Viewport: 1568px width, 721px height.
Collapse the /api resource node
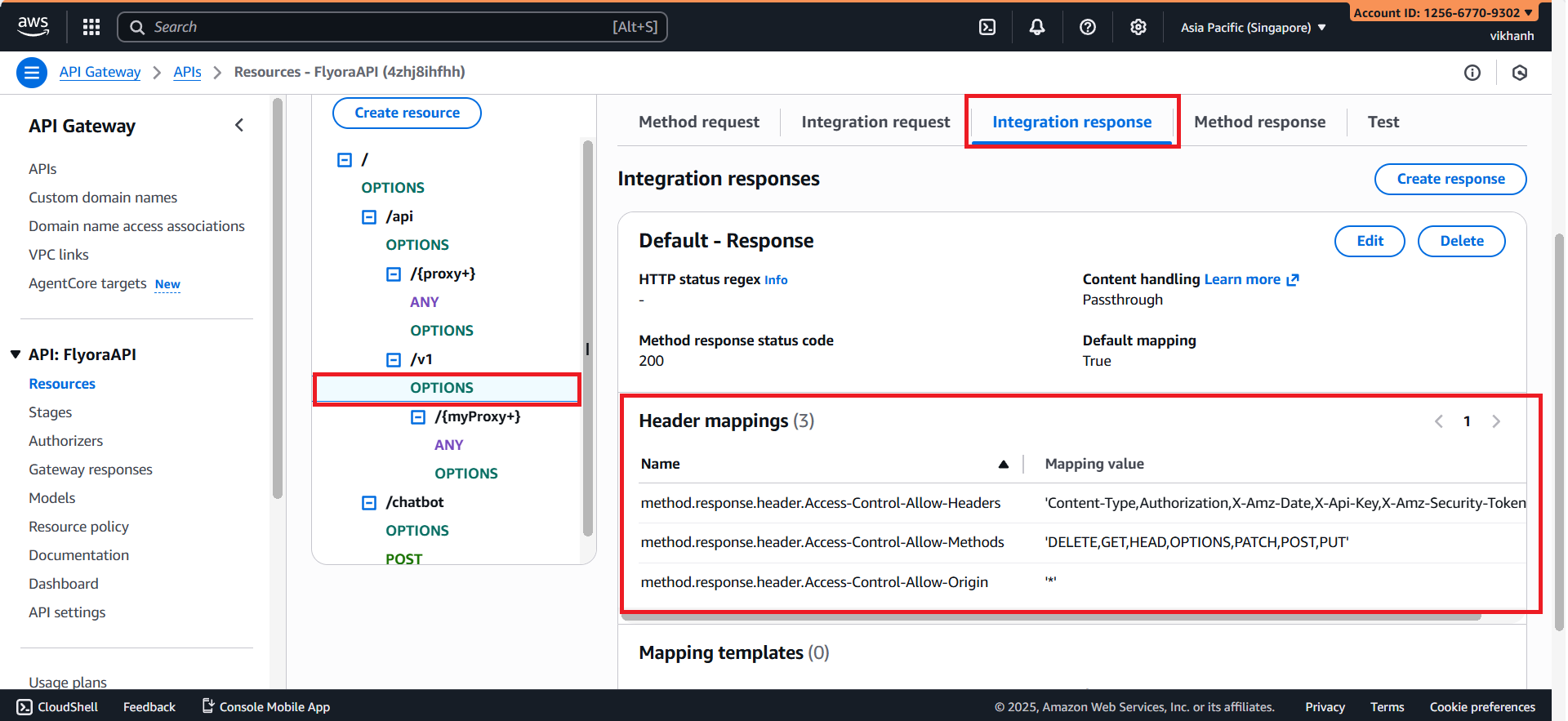coord(369,217)
